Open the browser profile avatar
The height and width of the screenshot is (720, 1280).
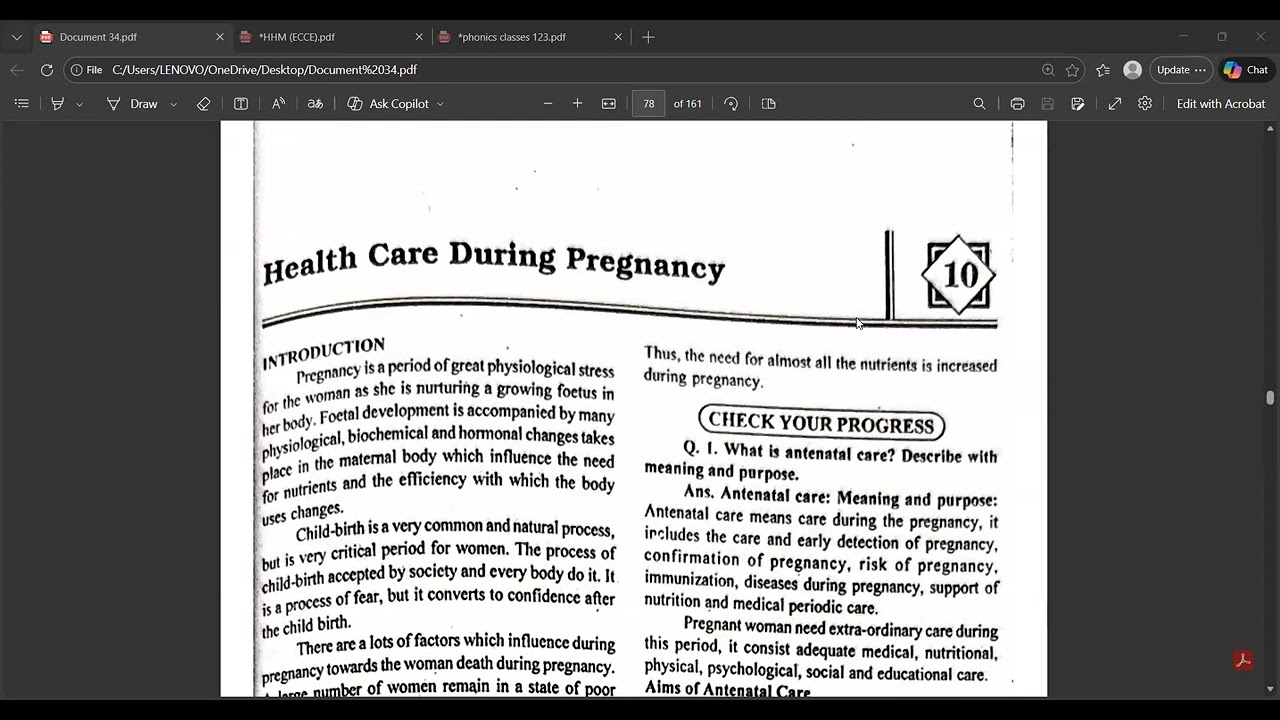(1133, 70)
